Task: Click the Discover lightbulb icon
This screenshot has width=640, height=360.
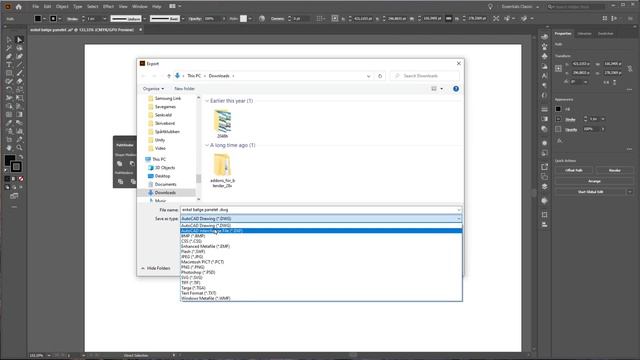Action: [x=490, y=7]
